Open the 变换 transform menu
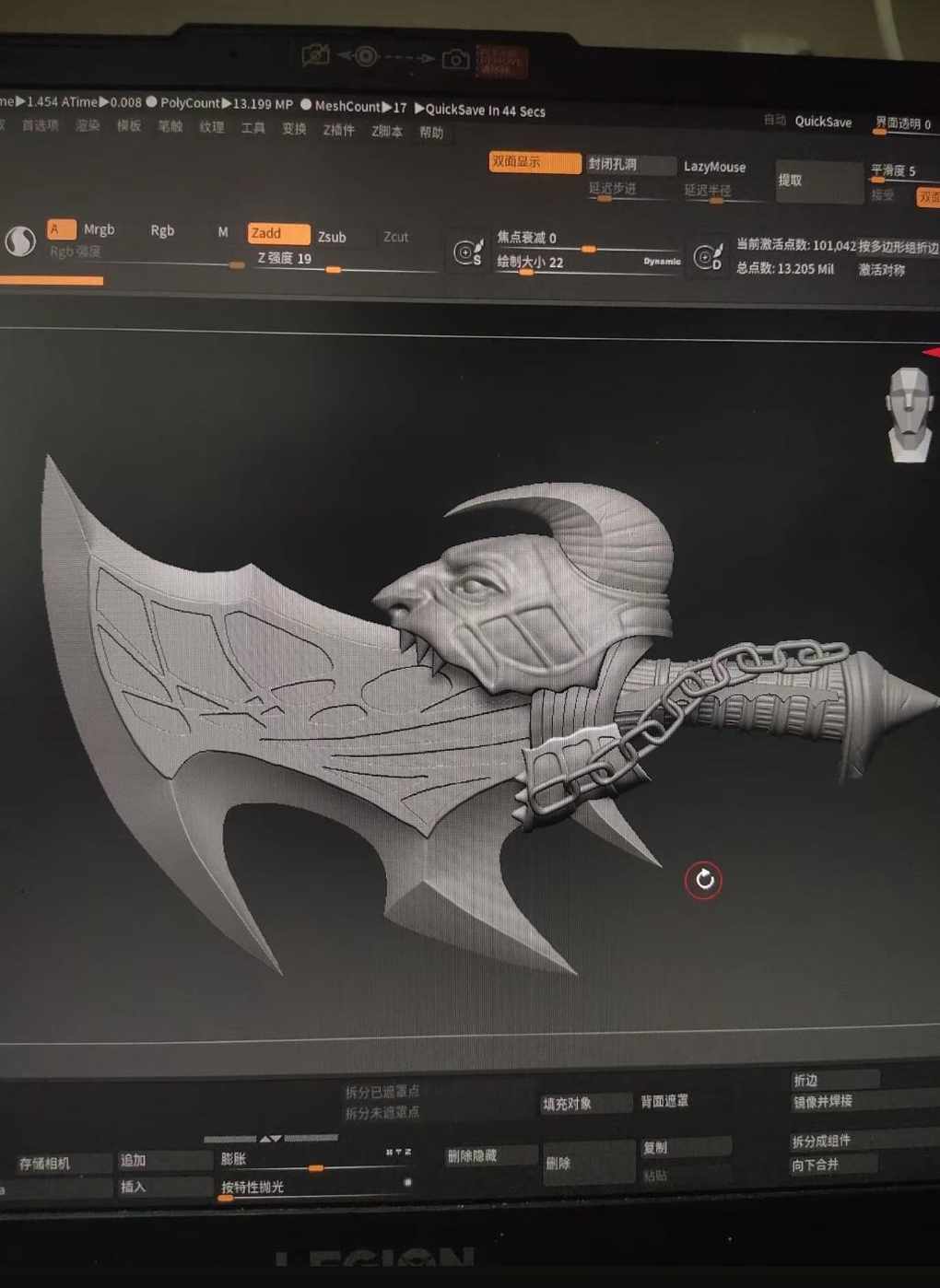Screen dimensions: 940x1288 [294, 129]
